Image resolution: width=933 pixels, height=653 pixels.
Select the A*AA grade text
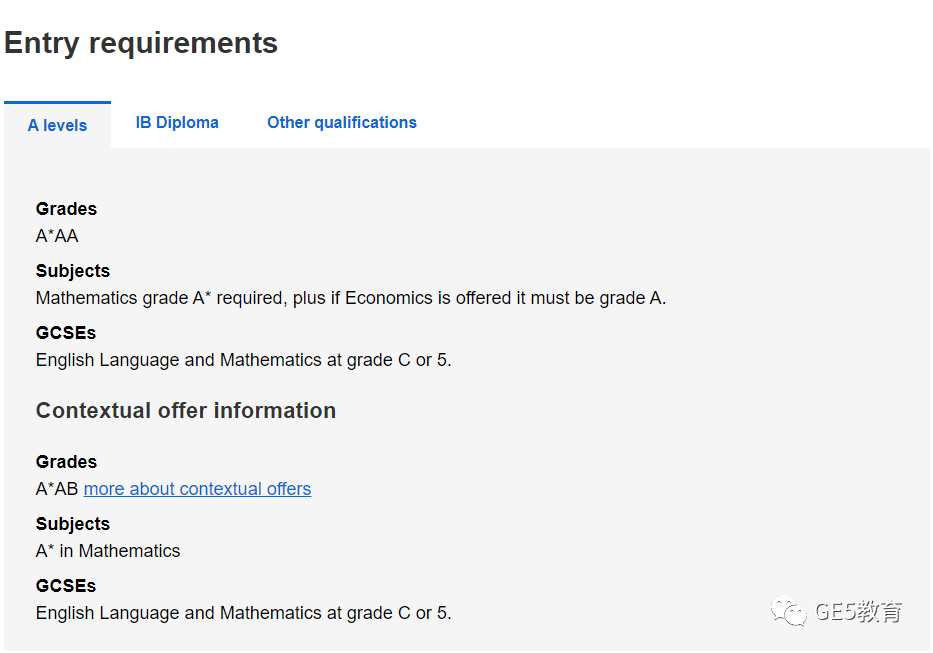[x=57, y=236]
